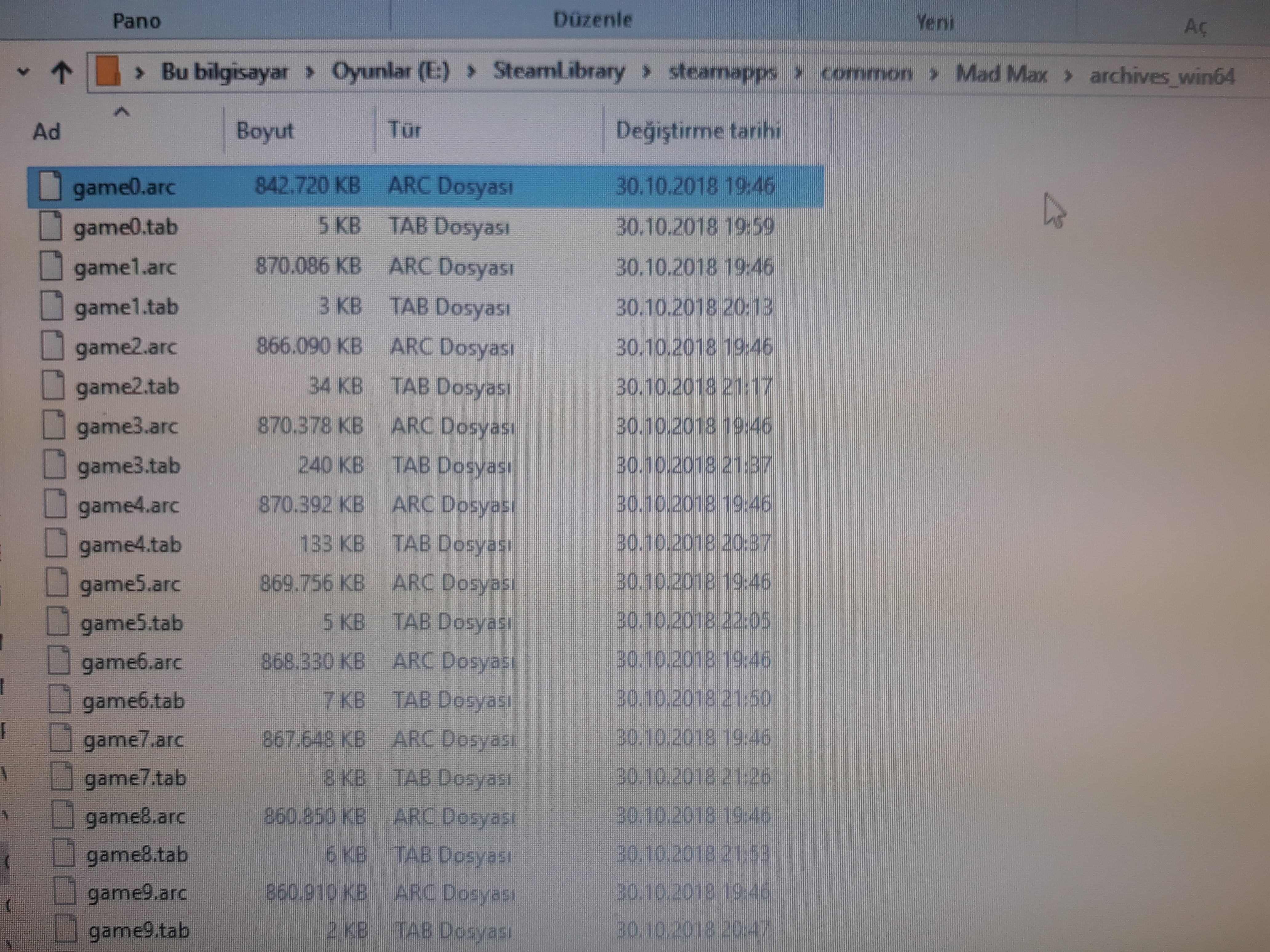Click the orange folder icon in address bar
This screenshot has width=1270, height=952.
coord(108,72)
